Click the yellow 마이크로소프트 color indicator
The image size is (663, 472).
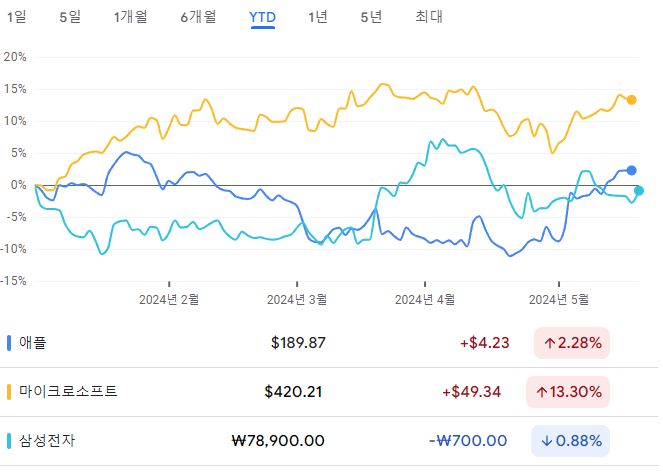pyautogui.click(x=9, y=392)
